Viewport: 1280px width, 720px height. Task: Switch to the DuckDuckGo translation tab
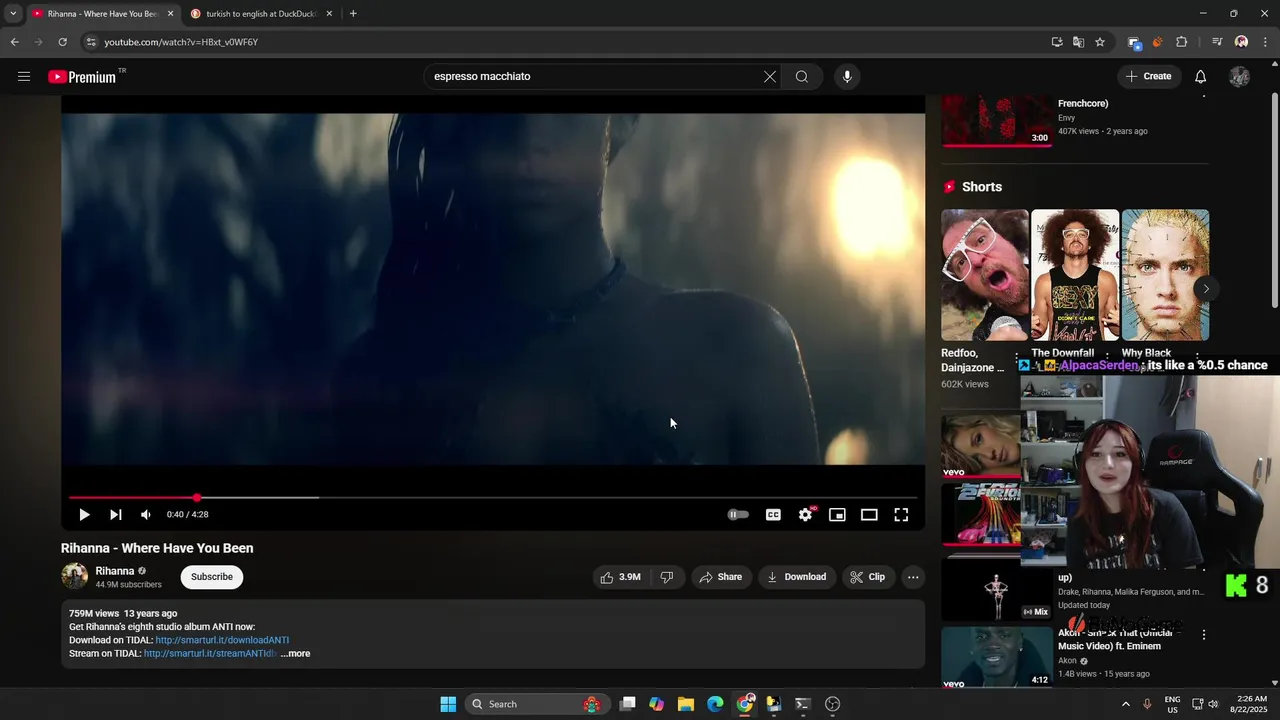261,14
